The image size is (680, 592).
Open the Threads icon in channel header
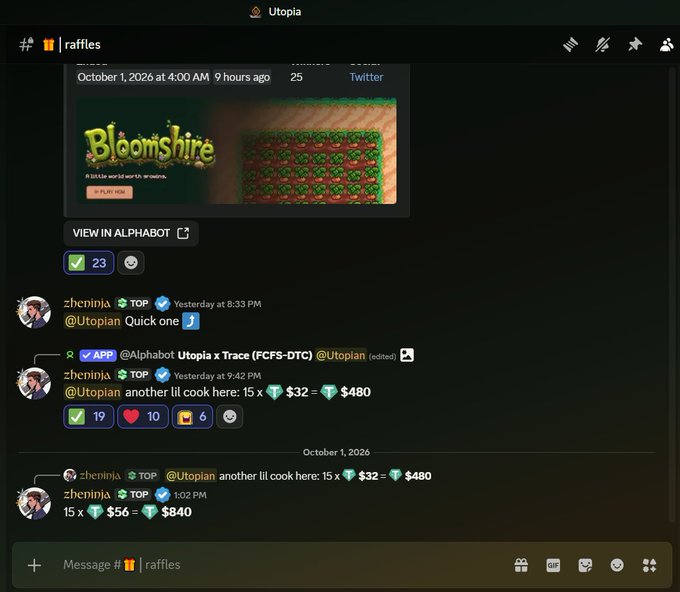pos(570,44)
